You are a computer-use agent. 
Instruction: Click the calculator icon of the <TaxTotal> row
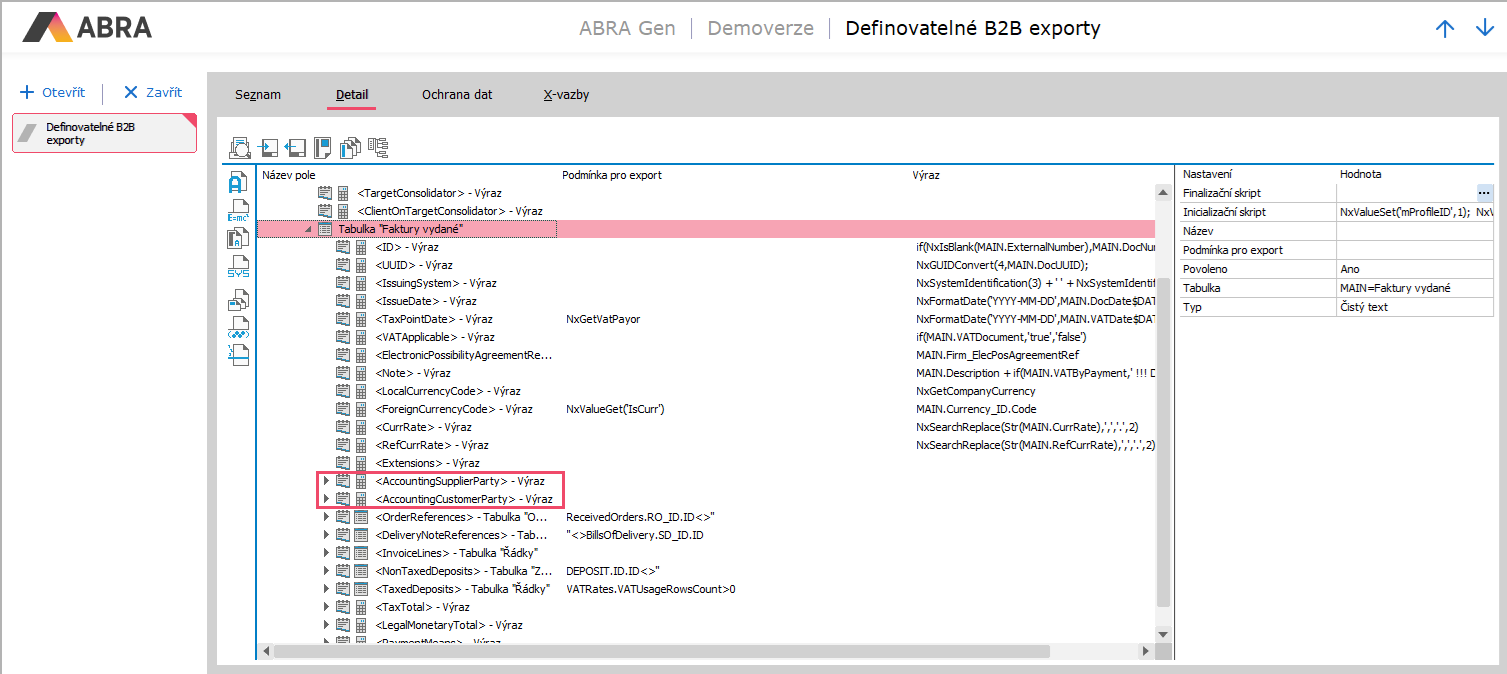[361, 607]
